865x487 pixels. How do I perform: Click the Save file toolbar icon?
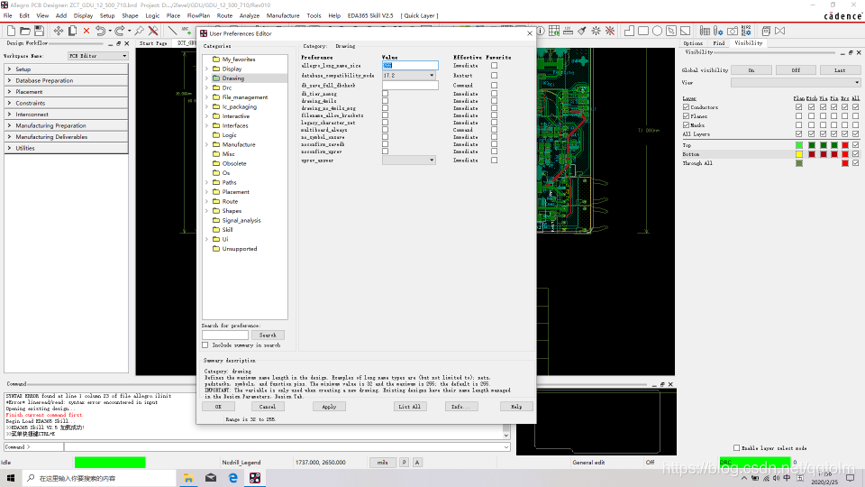tap(38, 31)
